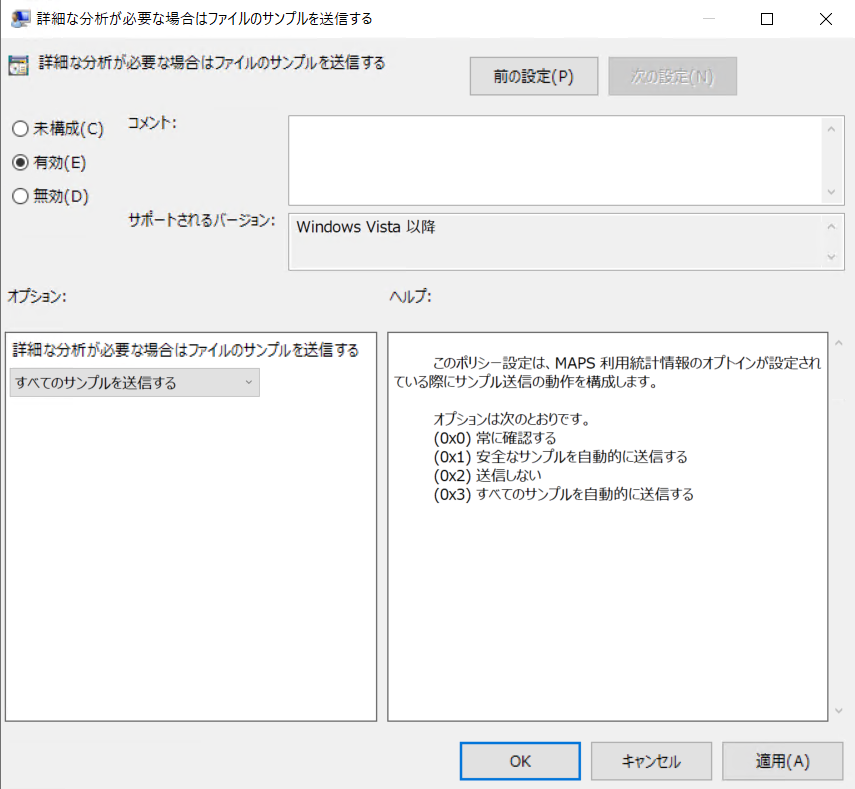Enable the policy via 有効(E) radio button
The image size is (855, 789).
coord(18,162)
